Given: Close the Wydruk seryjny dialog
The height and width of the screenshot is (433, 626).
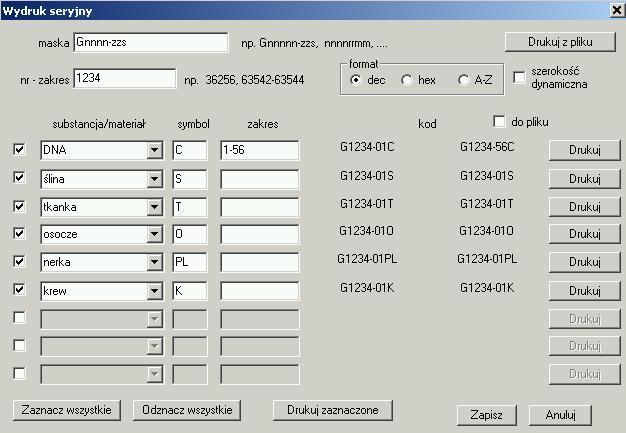Looking at the screenshot, I should [x=617, y=10].
